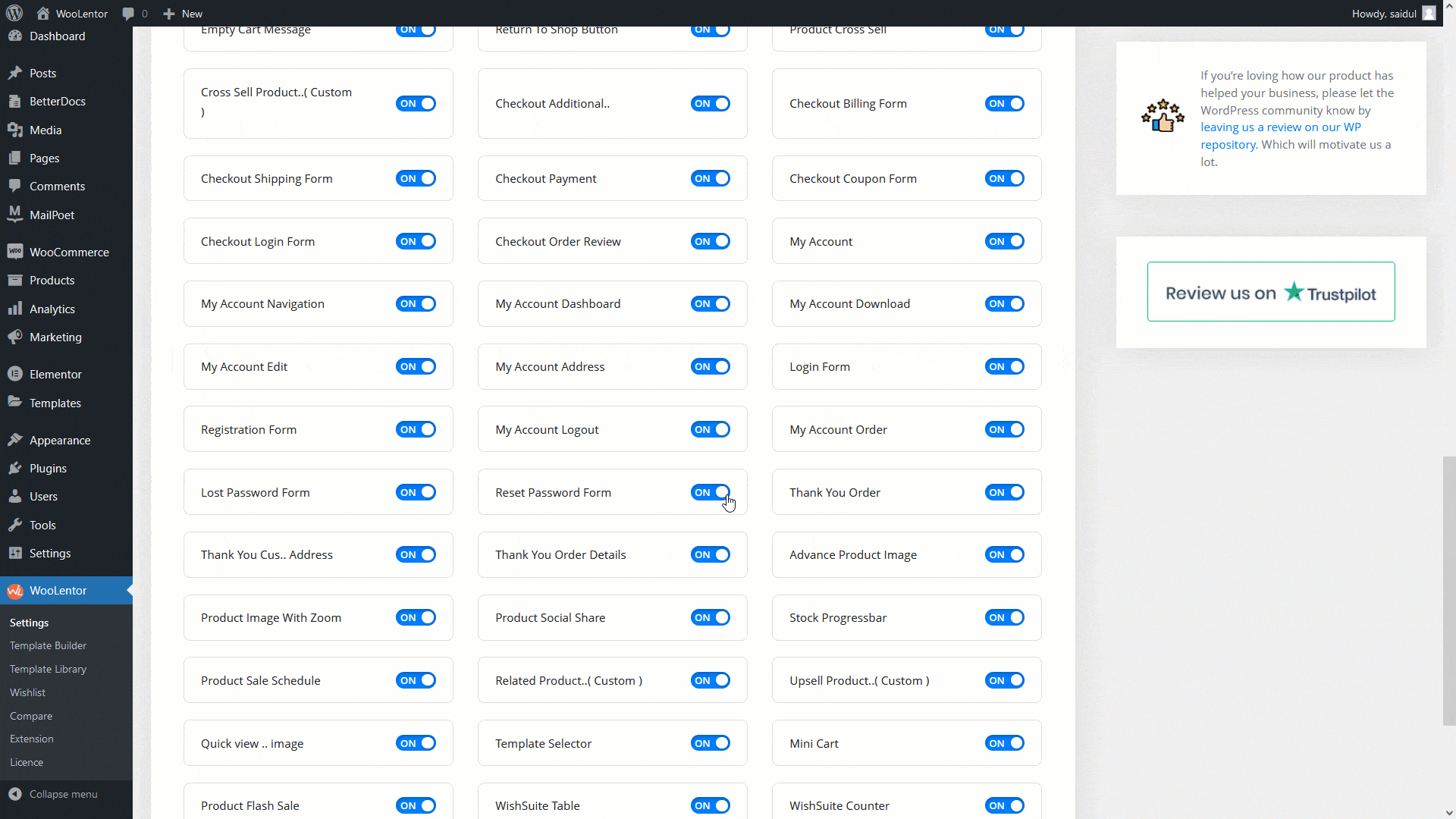1456x819 pixels.
Task: Toggle the Login Form switch
Action: [x=1005, y=366]
